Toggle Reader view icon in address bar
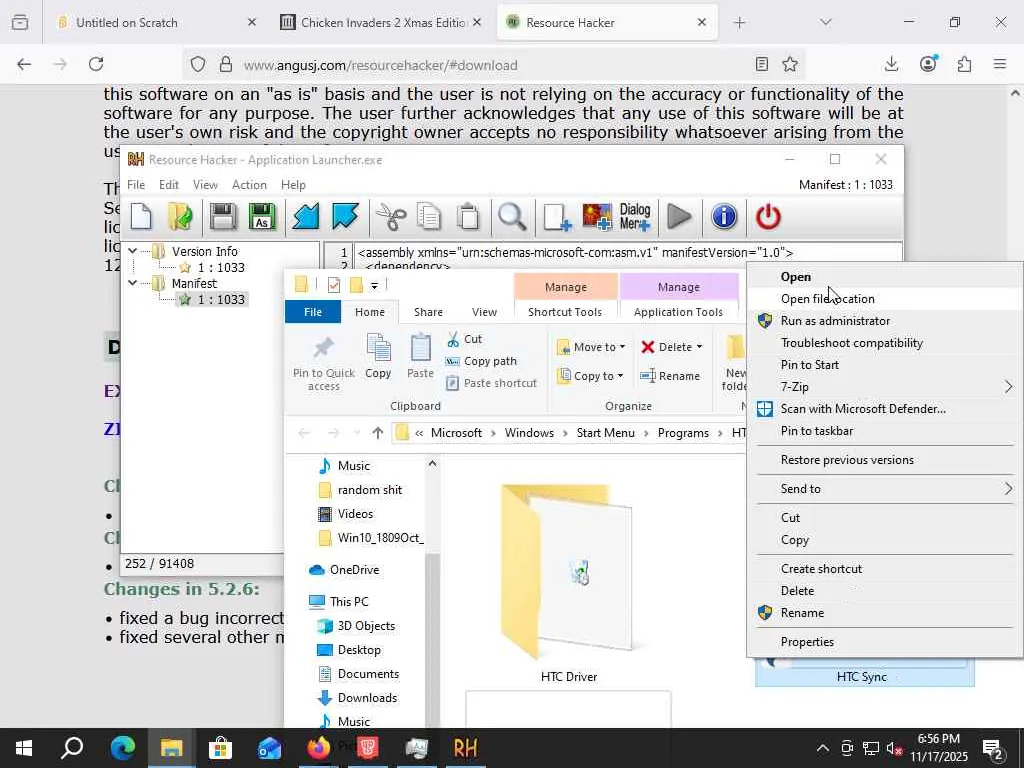The width and height of the screenshot is (1024, 768). coord(761,64)
